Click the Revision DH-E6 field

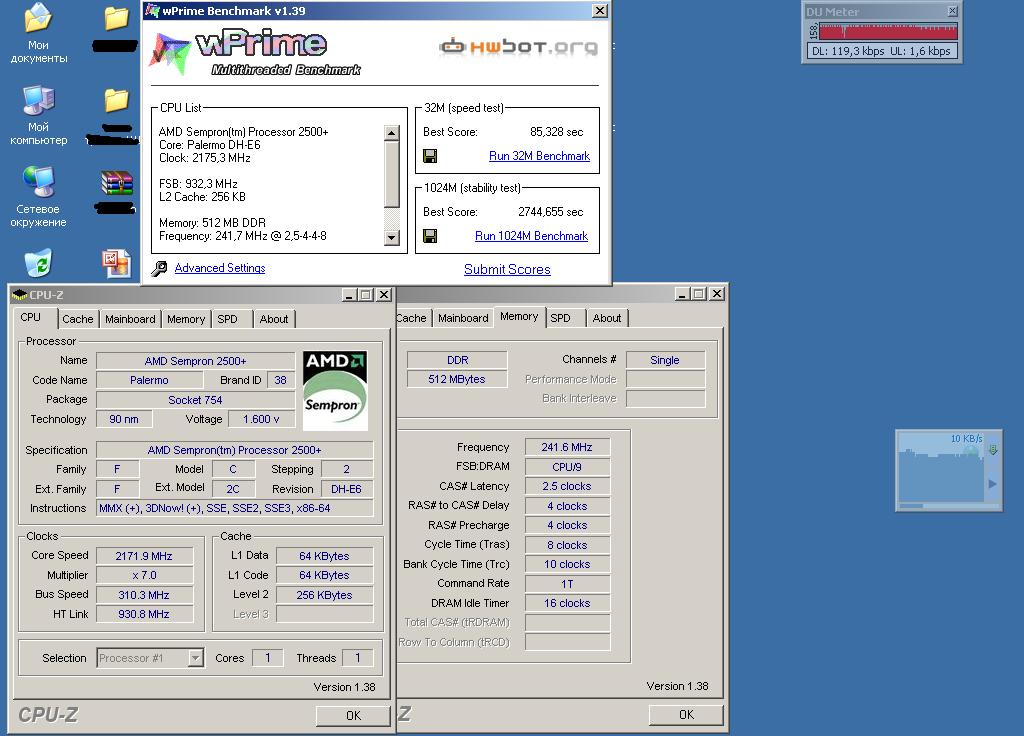pos(346,489)
